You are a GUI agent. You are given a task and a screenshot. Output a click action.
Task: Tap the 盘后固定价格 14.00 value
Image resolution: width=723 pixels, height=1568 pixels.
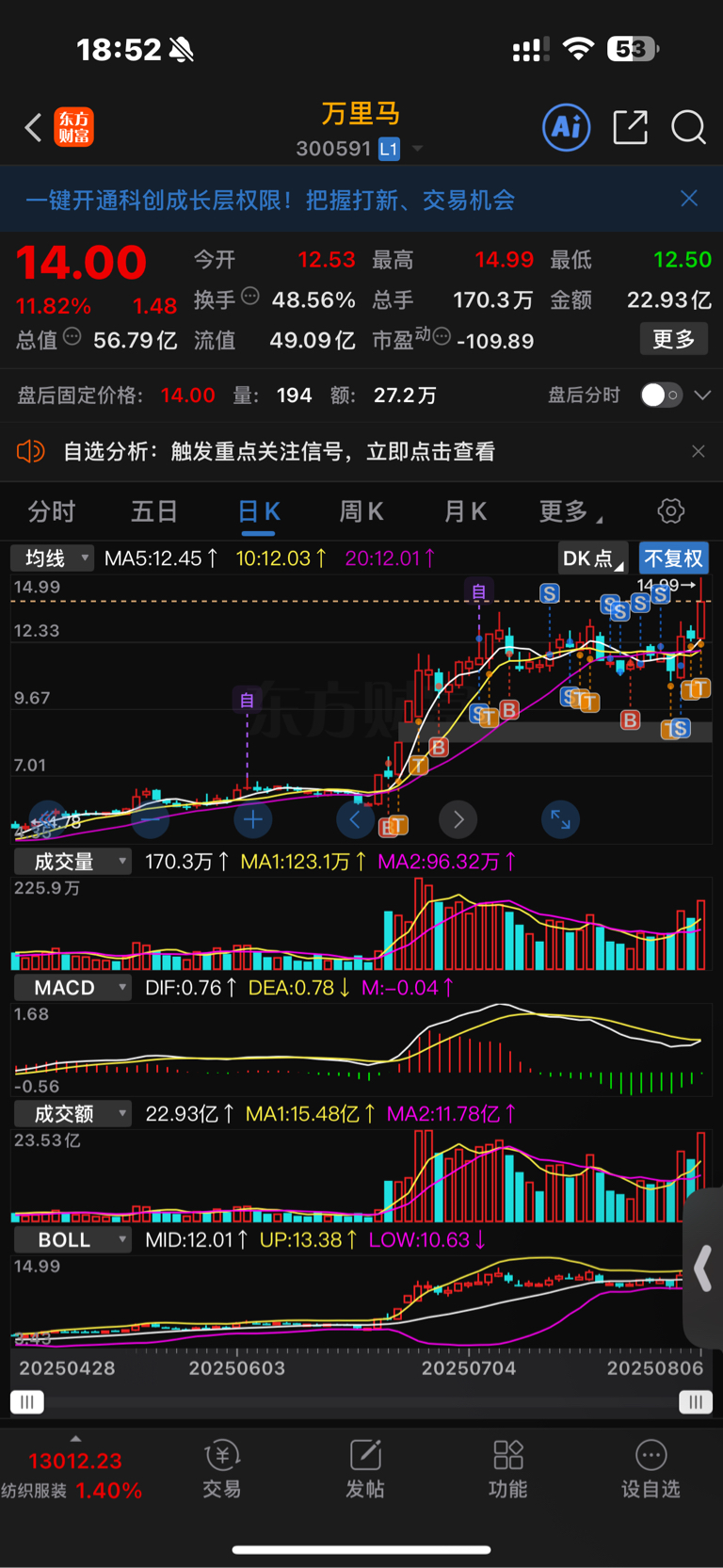coord(187,396)
